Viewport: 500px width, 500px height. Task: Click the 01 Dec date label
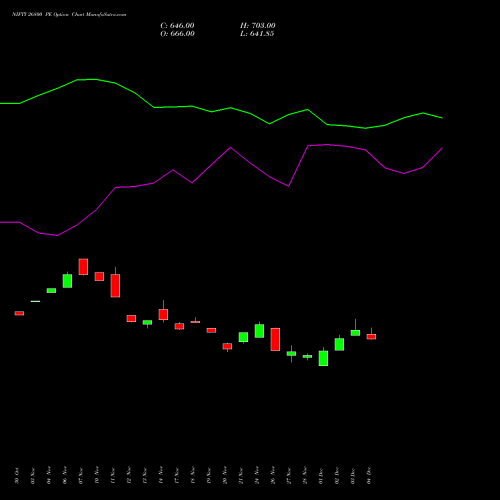(321, 476)
